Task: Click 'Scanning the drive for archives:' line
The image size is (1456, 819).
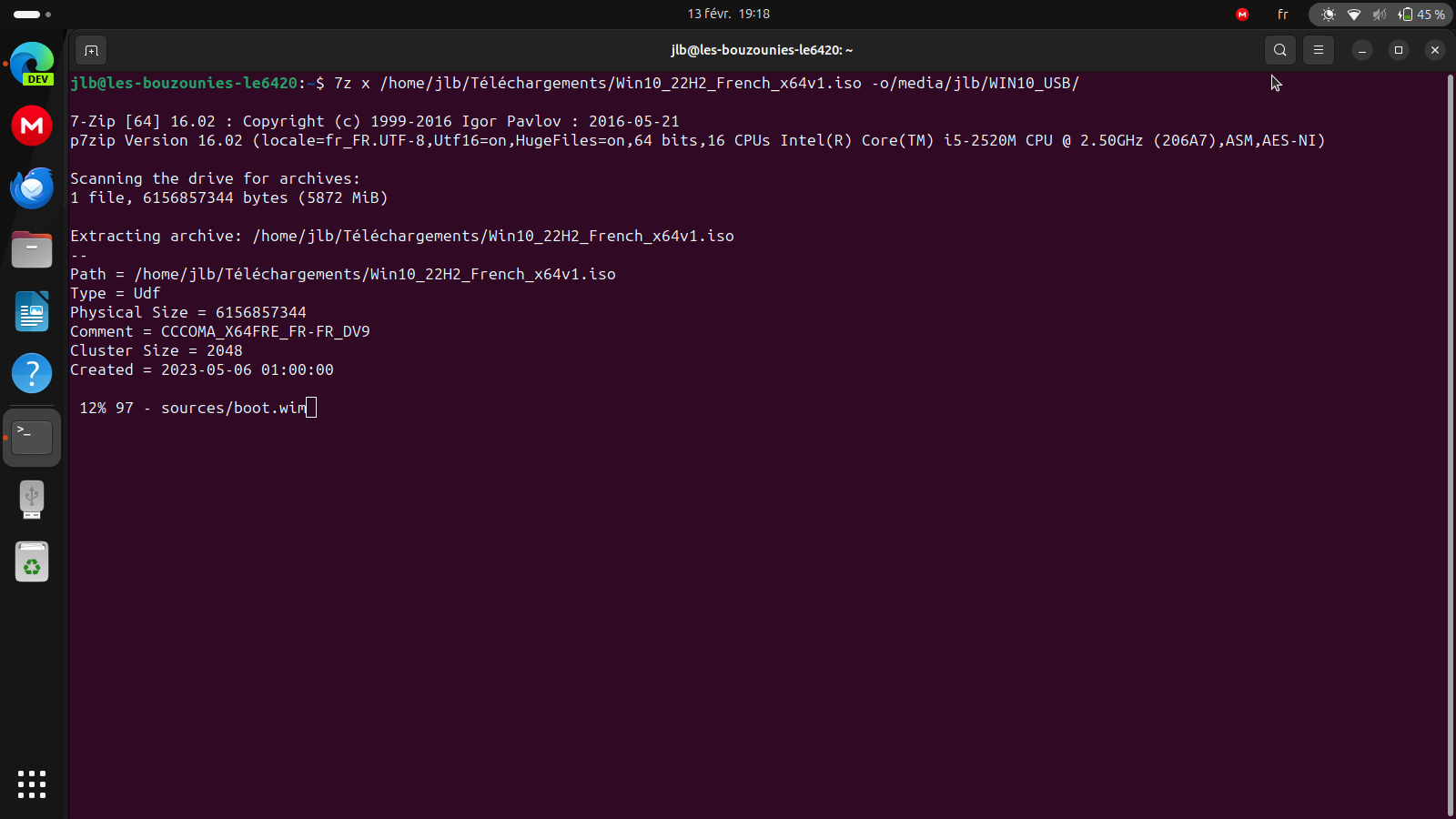Action: click(x=216, y=178)
